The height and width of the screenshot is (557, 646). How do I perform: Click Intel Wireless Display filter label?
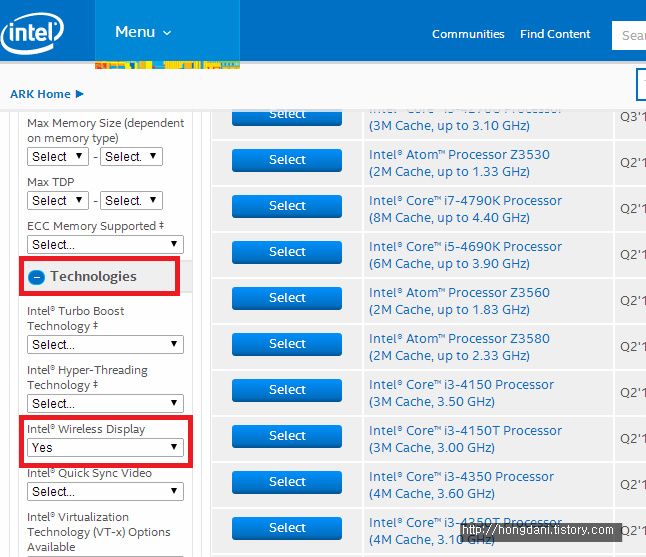pyautogui.click(x=86, y=429)
